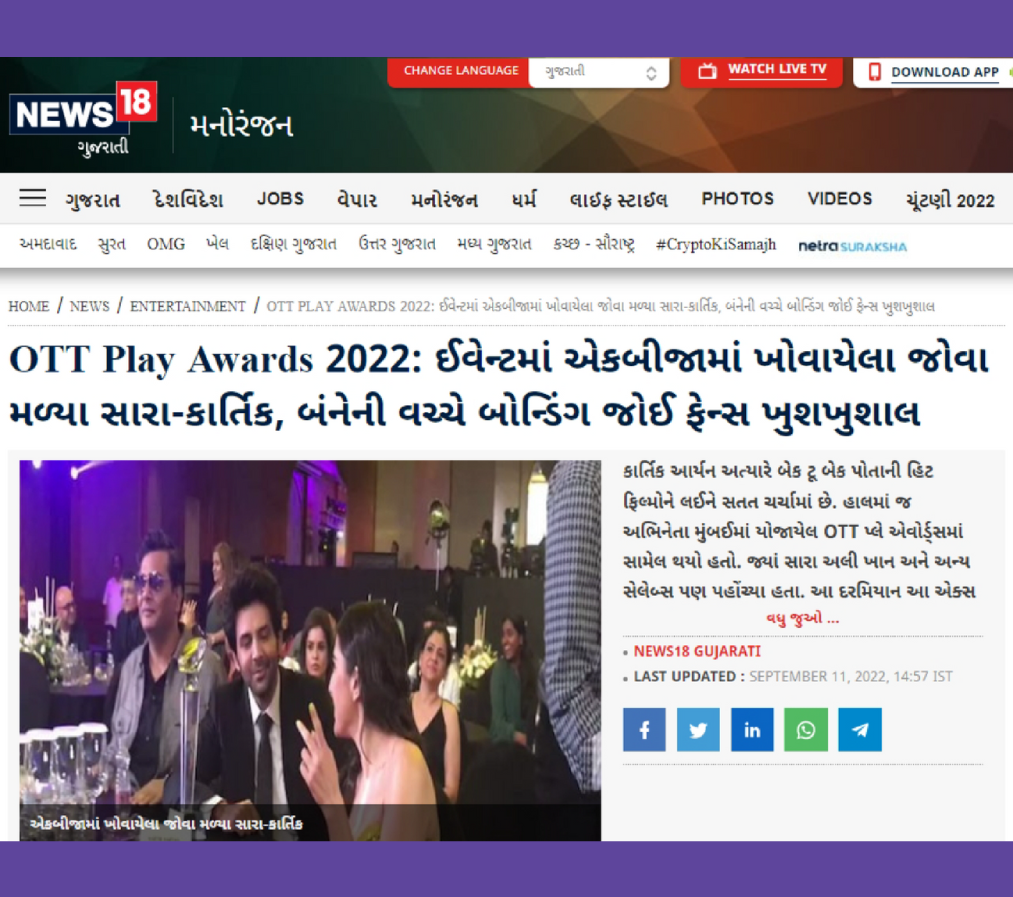Share article on Facebook
The width and height of the screenshot is (1013, 897).
click(x=644, y=730)
